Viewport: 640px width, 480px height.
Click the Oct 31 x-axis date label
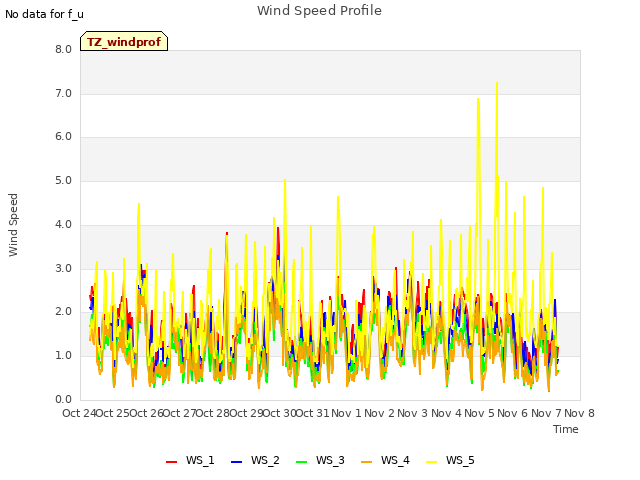coord(312,413)
